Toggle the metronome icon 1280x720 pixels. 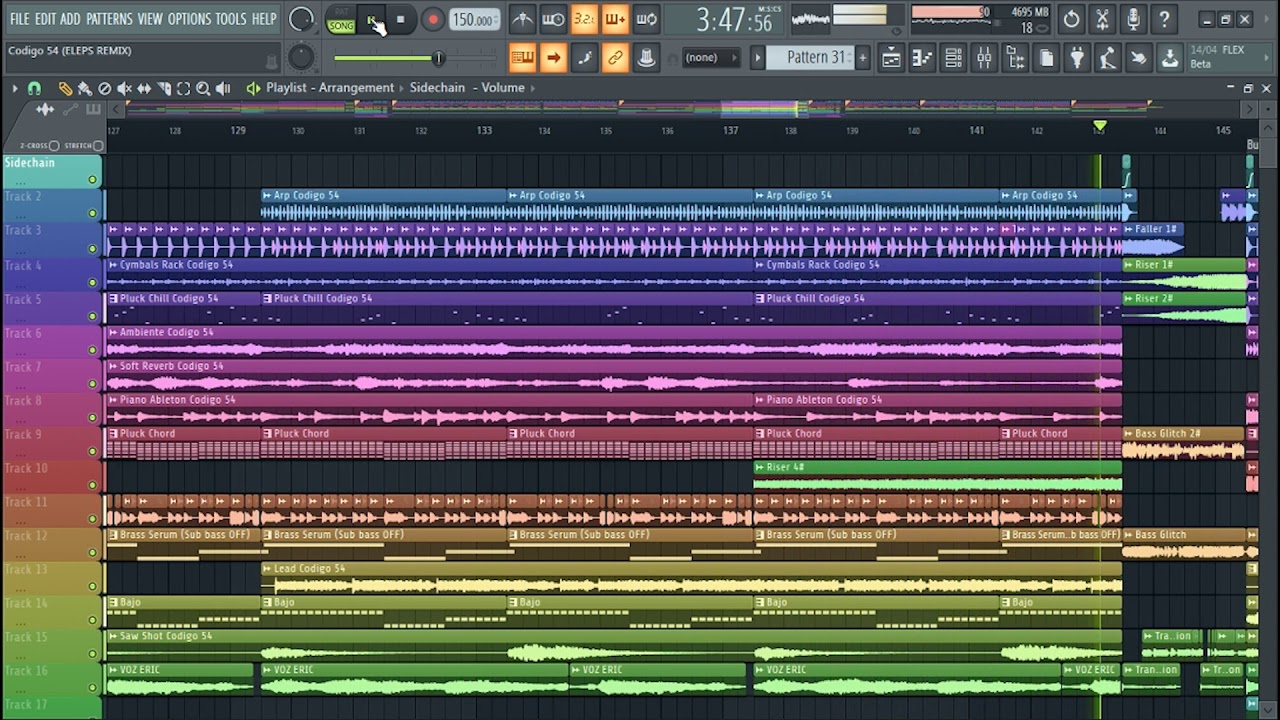click(x=522, y=19)
